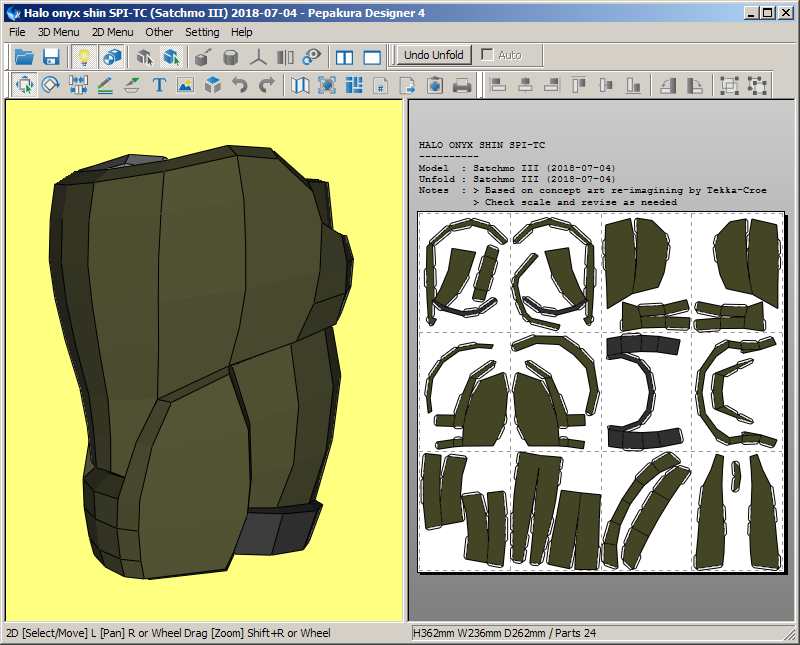Select the Text tool icon
Image resolution: width=800 pixels, height=645 pixels.
coord(158,85)
